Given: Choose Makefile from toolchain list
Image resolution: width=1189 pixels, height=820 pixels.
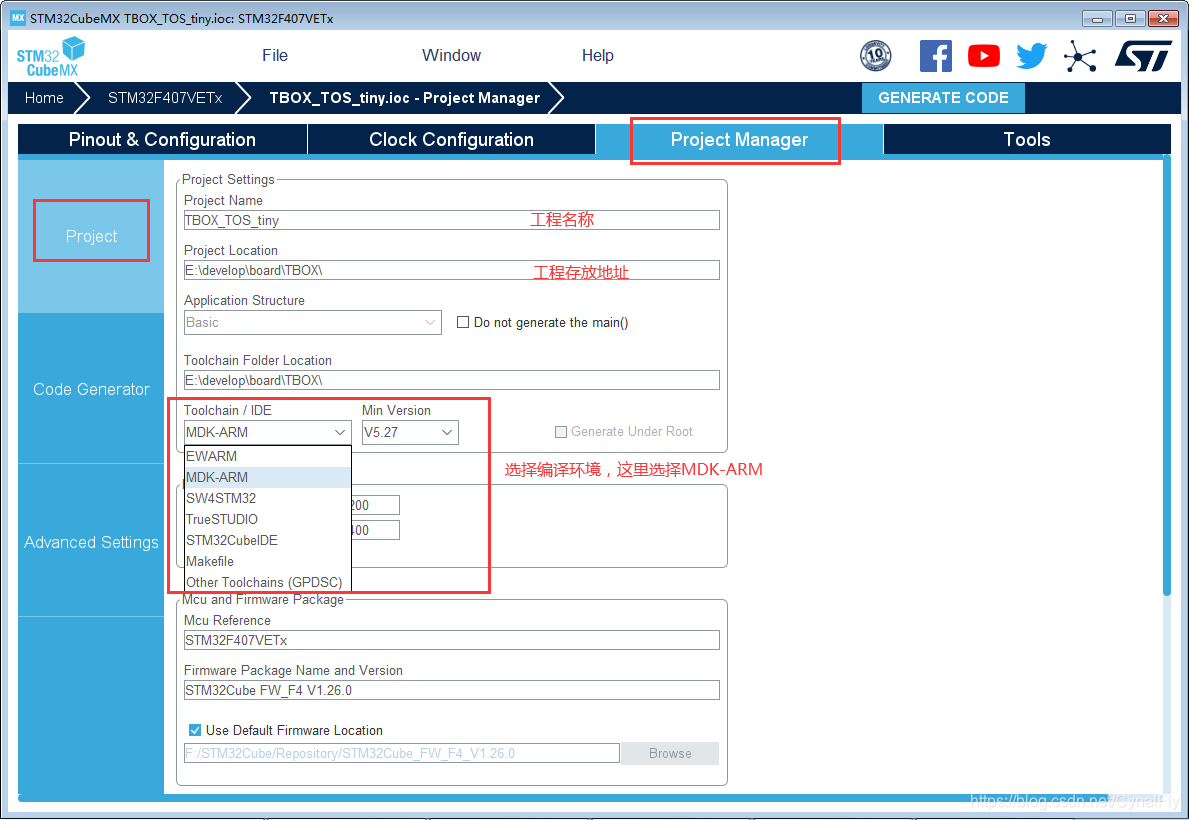Looking at the screenshot, I should click(268, 561).
